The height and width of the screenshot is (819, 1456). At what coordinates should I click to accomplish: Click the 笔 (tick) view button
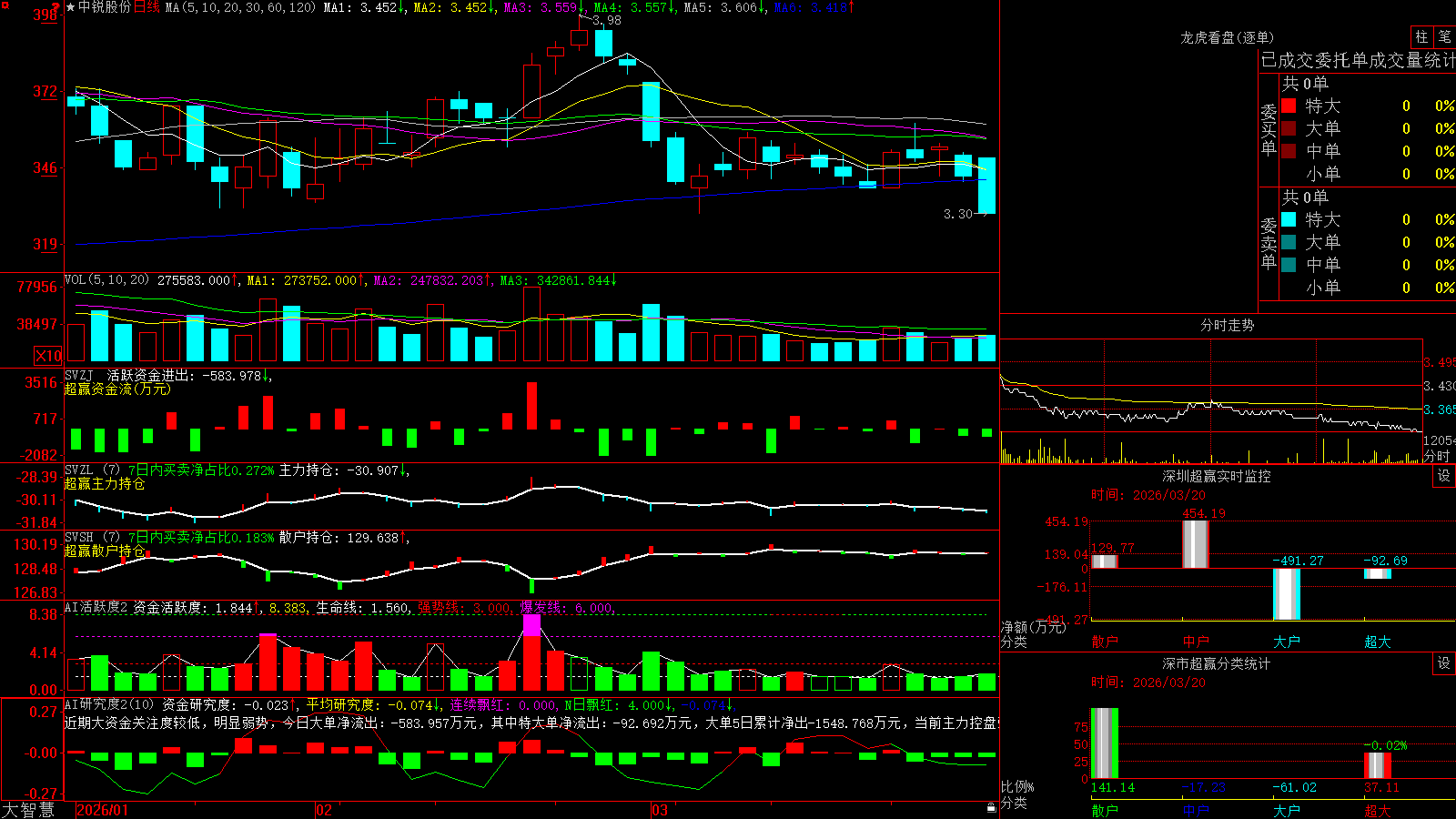(x=1445, y=37)
